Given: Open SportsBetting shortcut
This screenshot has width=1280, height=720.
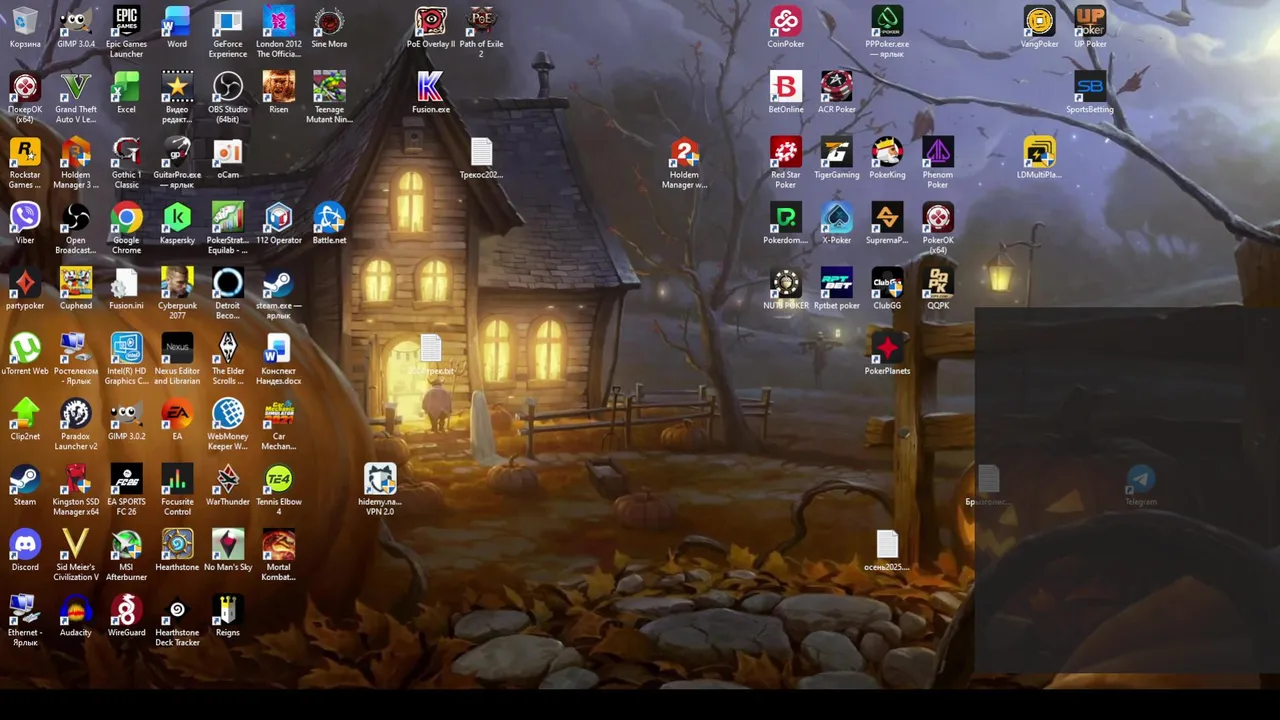Looking at the screenshot, I should coord(1090,93).
